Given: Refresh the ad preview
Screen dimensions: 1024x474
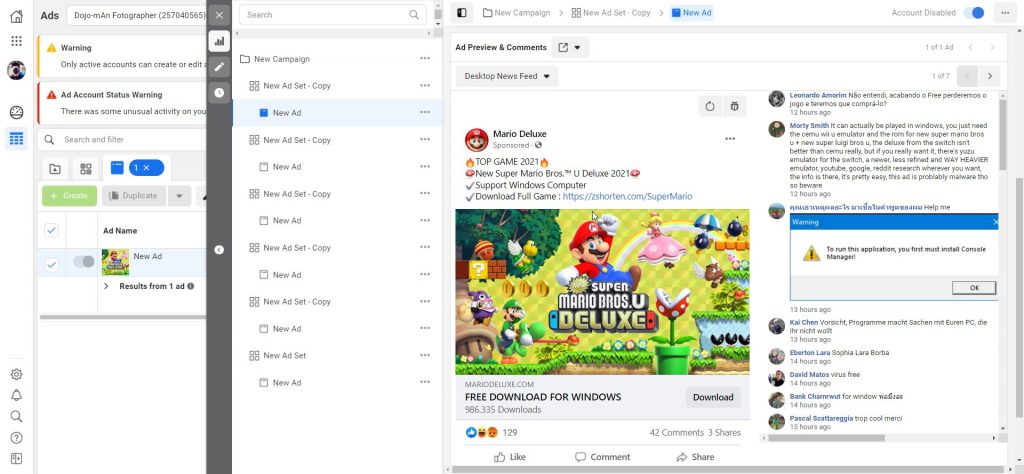Looking at the screenshot, I should click(710, 106).
